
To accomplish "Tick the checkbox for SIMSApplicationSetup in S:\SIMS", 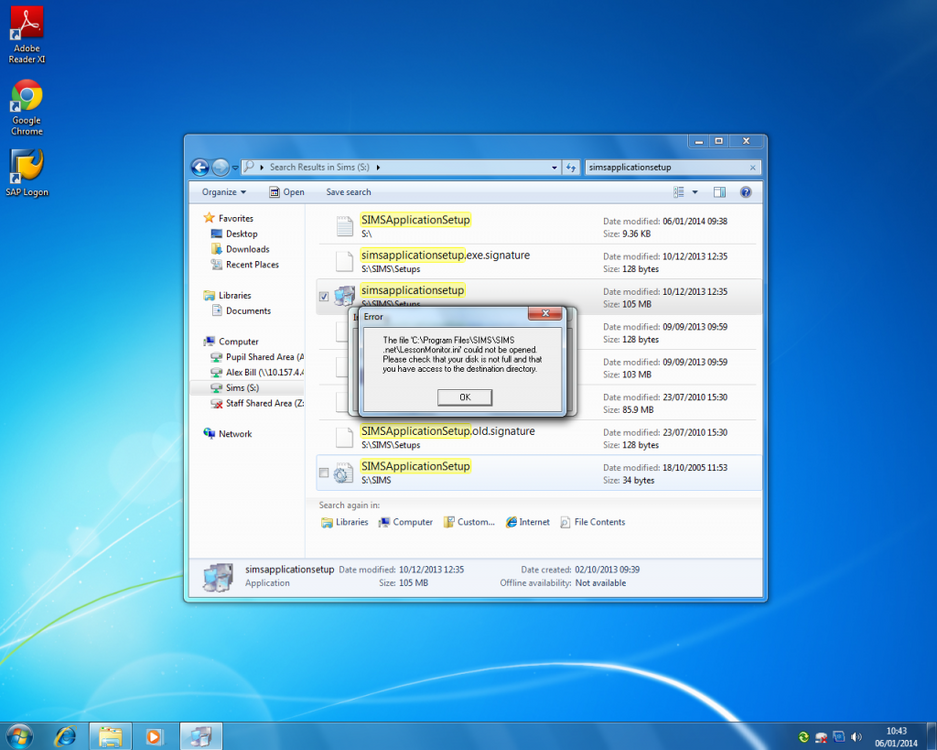I will [x=324, y=473].
